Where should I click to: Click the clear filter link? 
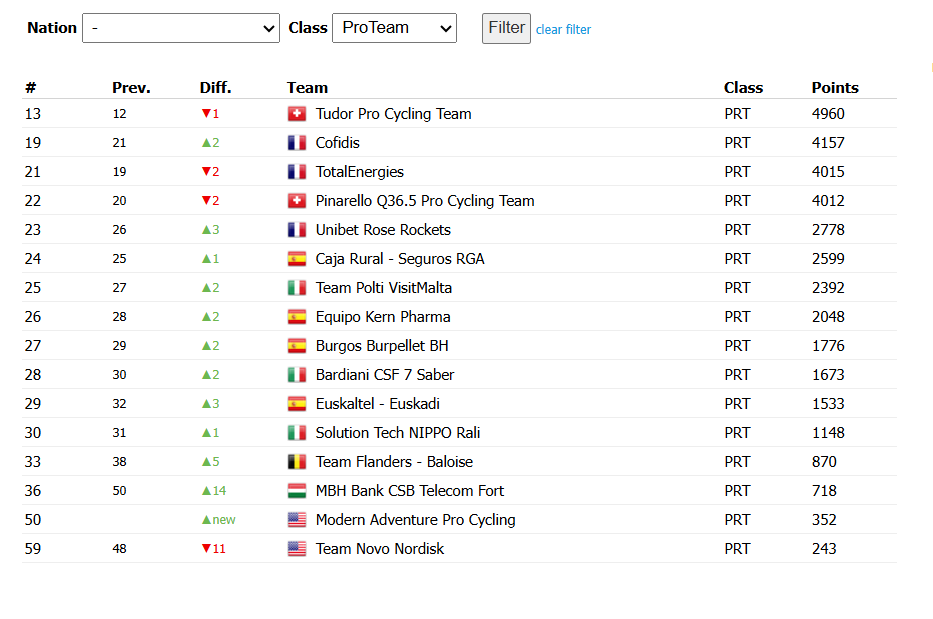click(563, 30)
